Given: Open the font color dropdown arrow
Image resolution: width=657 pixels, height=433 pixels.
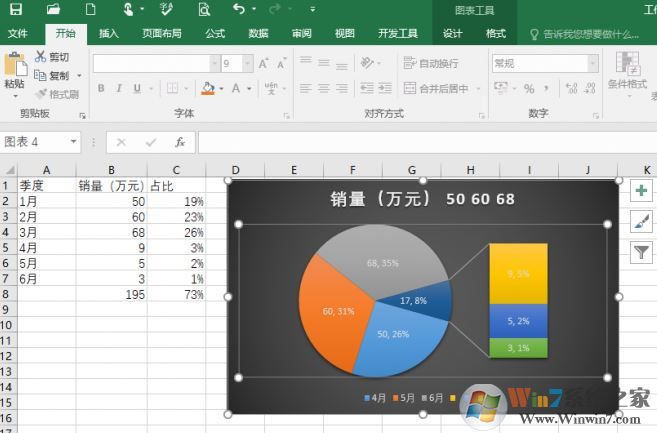Looking at the screenshot, I should [x=249, y=89].
